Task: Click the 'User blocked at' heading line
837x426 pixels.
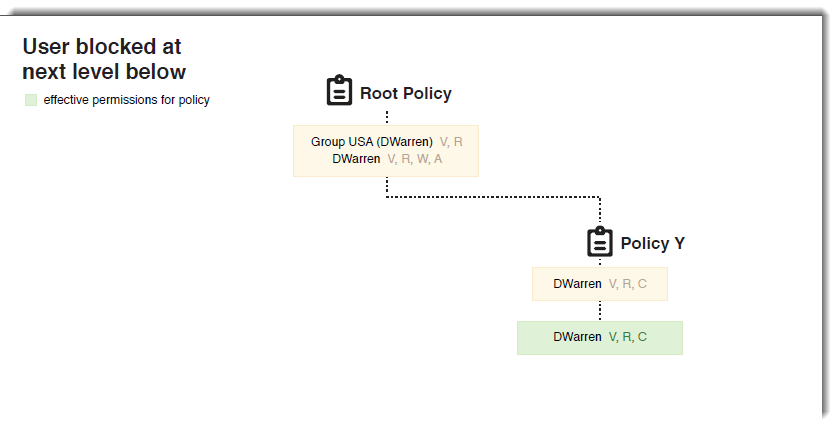Action: [102, 46]
